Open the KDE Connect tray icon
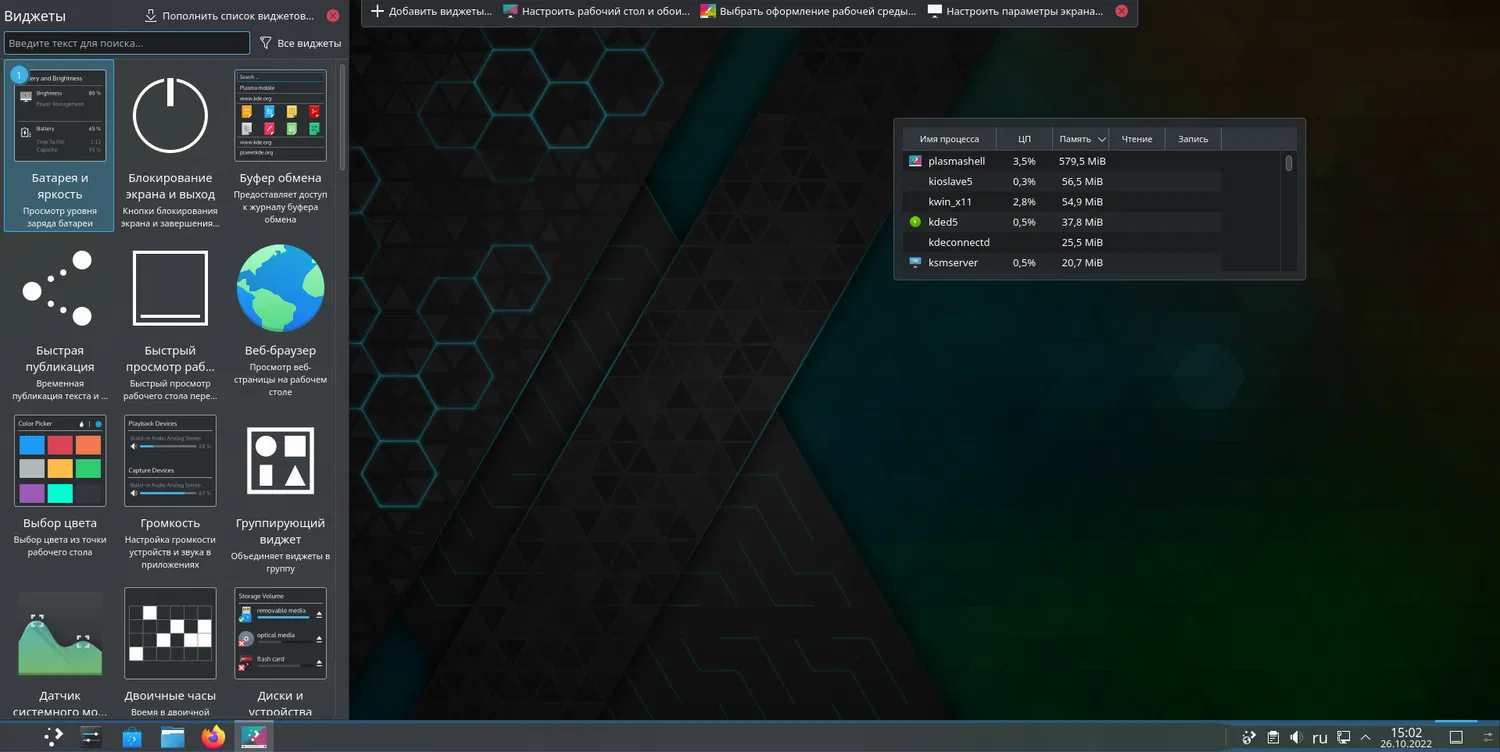Viewport: 1500px width, 752px height. (1249, 738)
